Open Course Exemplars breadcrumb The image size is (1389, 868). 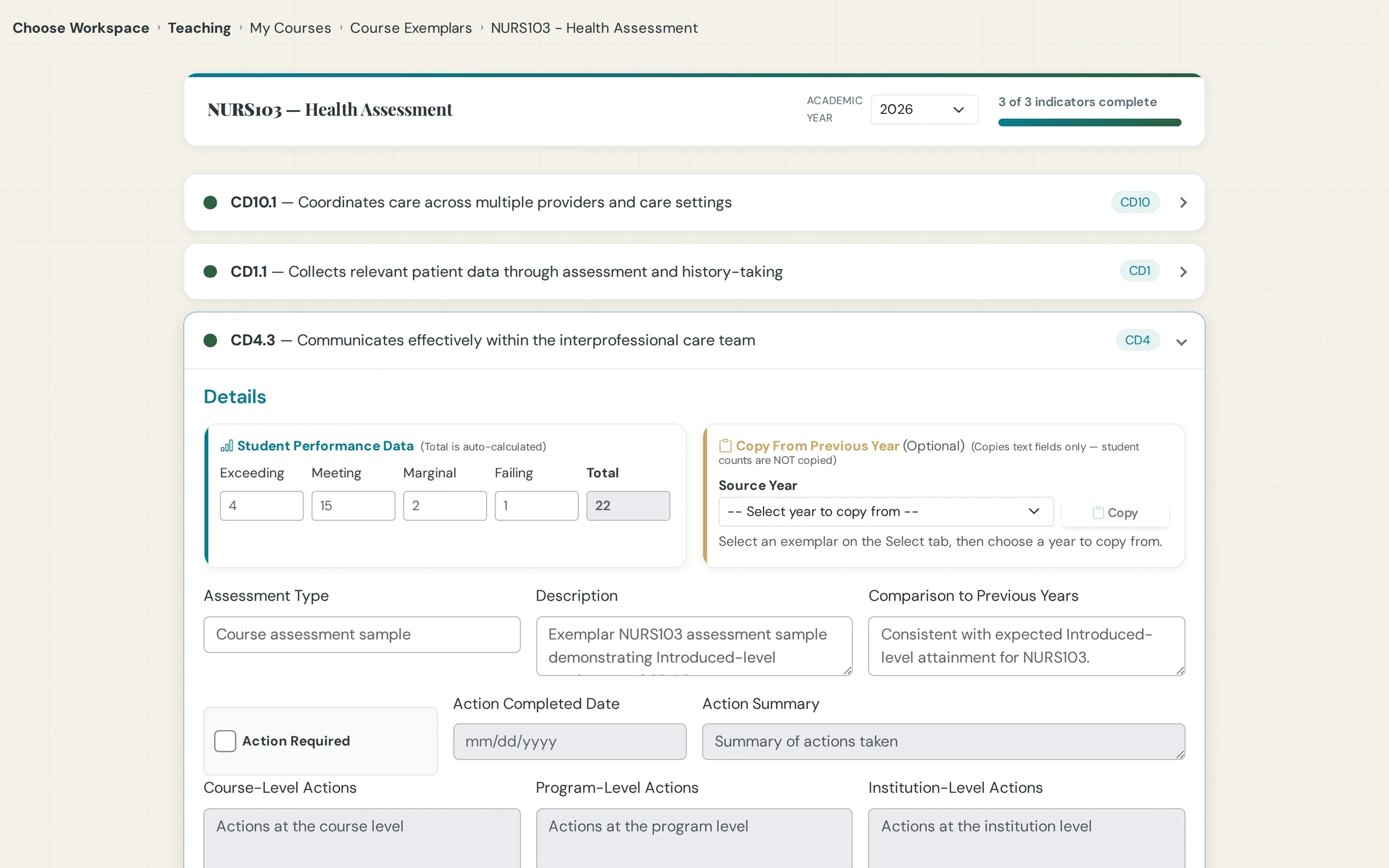click(x=411, y=28)
